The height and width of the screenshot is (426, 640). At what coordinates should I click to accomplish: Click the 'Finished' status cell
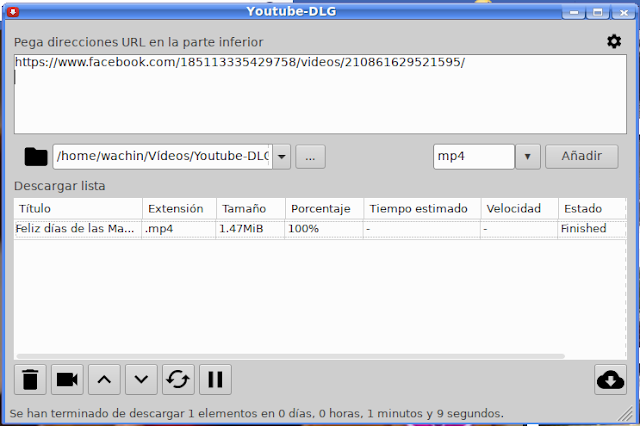click(x=592, y=229)
